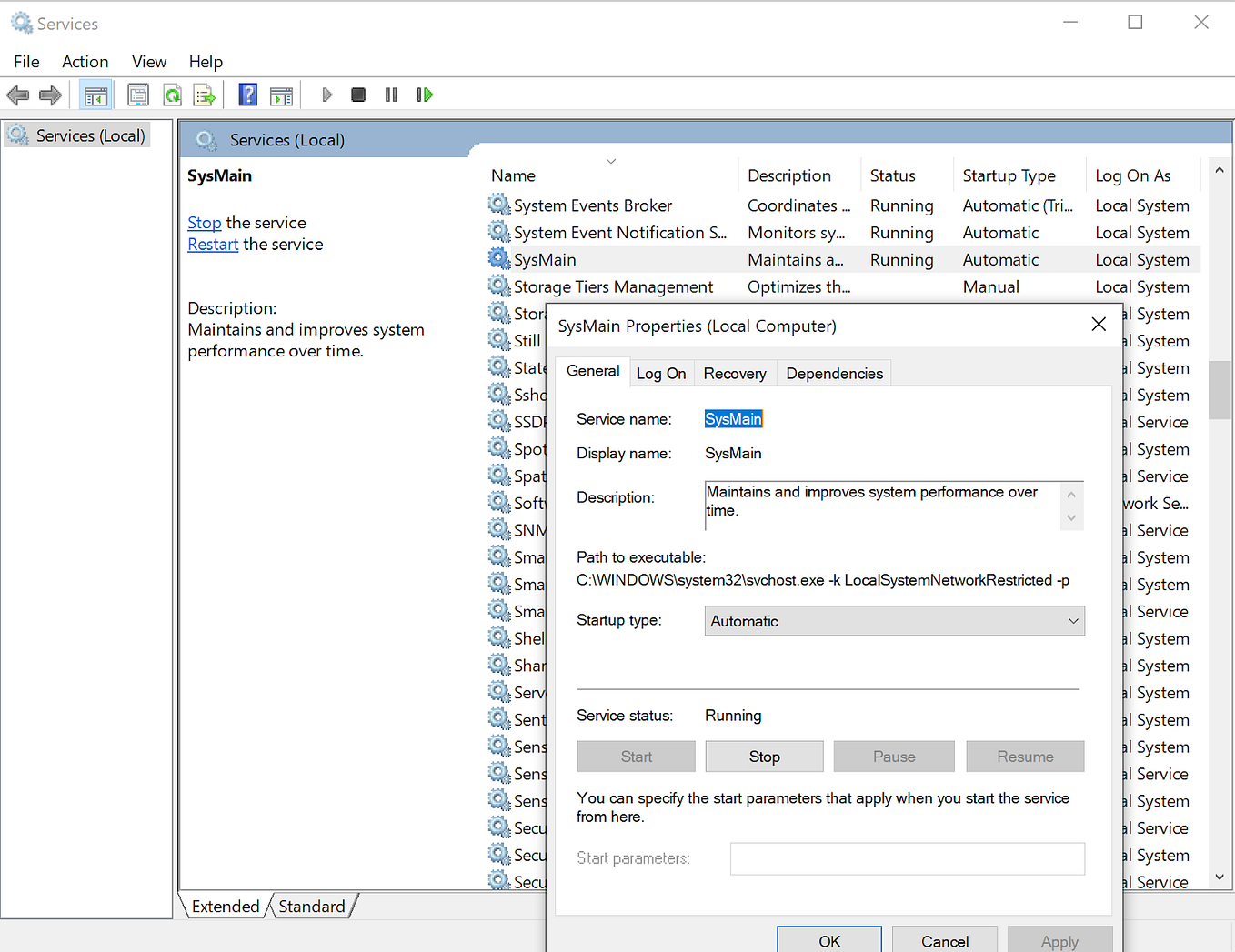Switch to the Standard view tab
This screenshot has height=952, width=1235.
(x=312, y=906)
